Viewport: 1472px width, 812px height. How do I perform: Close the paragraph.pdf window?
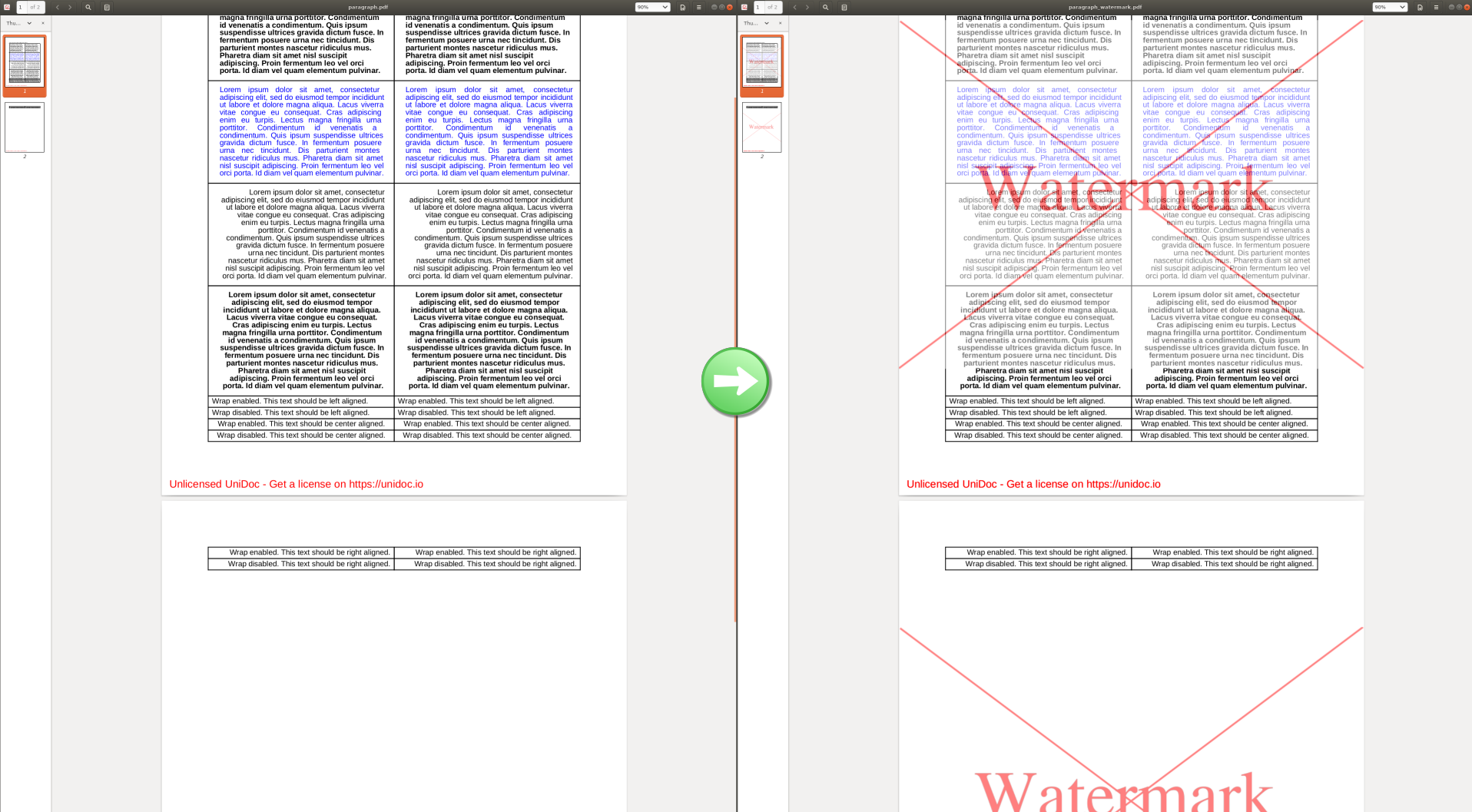730,7
